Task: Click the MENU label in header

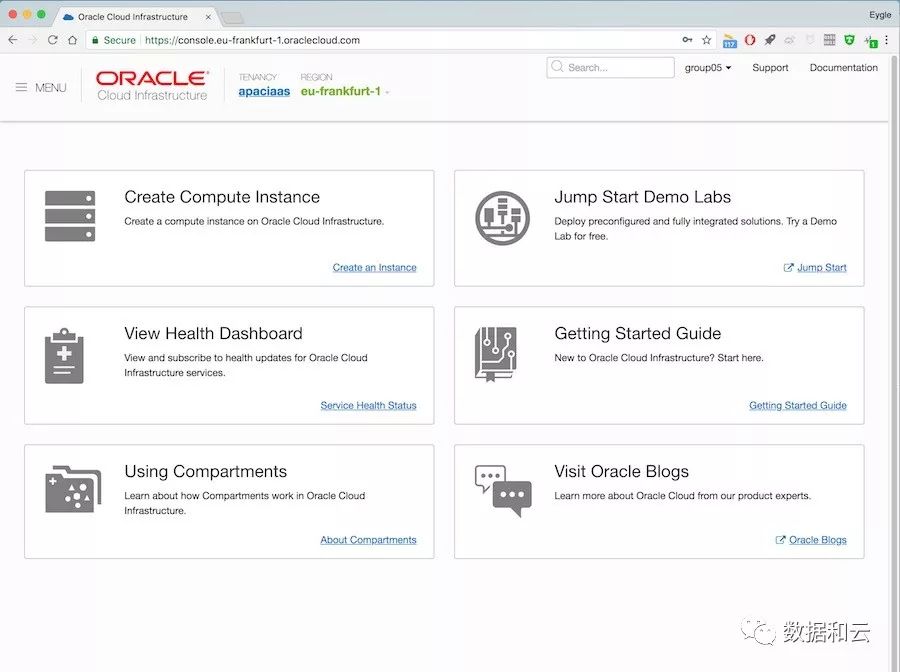Action: 51,88
